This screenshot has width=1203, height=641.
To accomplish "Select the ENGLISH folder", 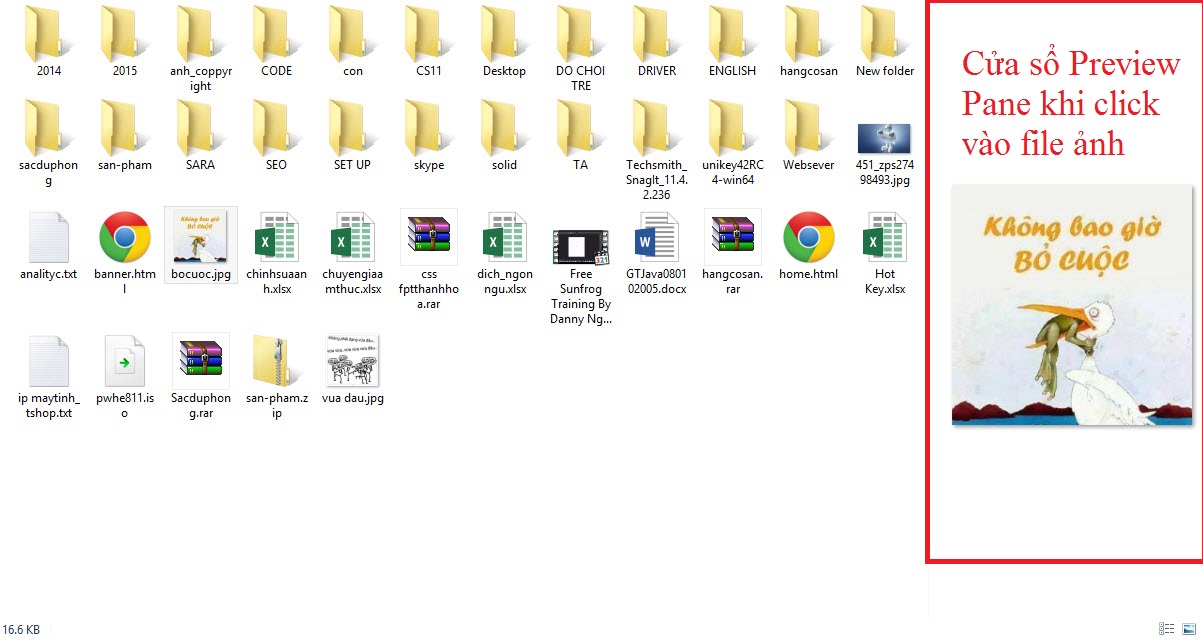I will click(732, 42).
